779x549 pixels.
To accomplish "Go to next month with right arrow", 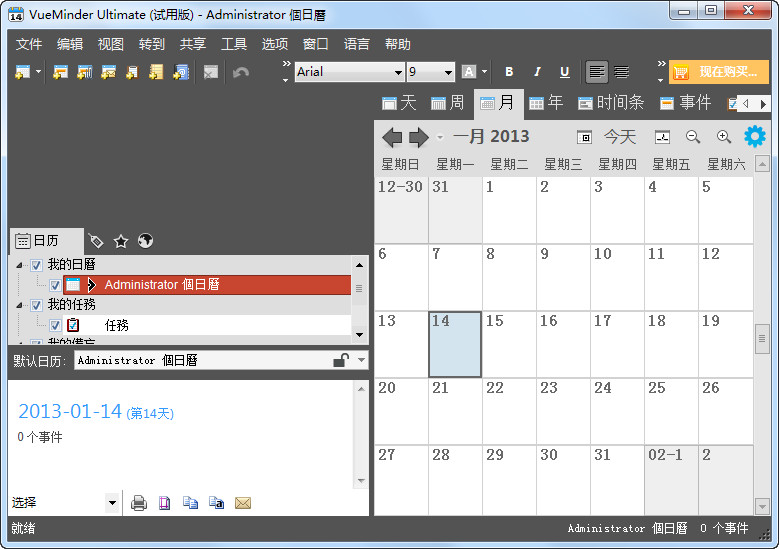I will point(418,138).
